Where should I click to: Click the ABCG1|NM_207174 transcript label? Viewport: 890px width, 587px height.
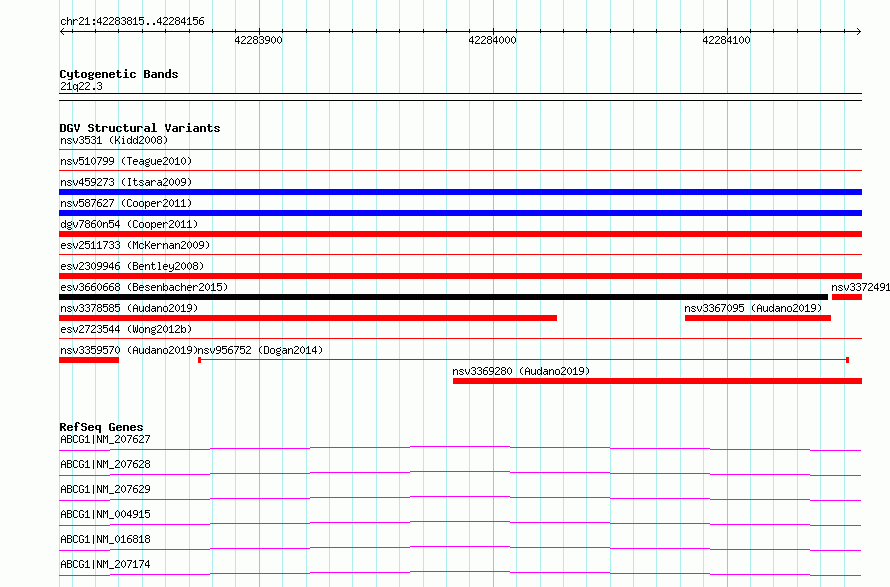click(106, 564)
